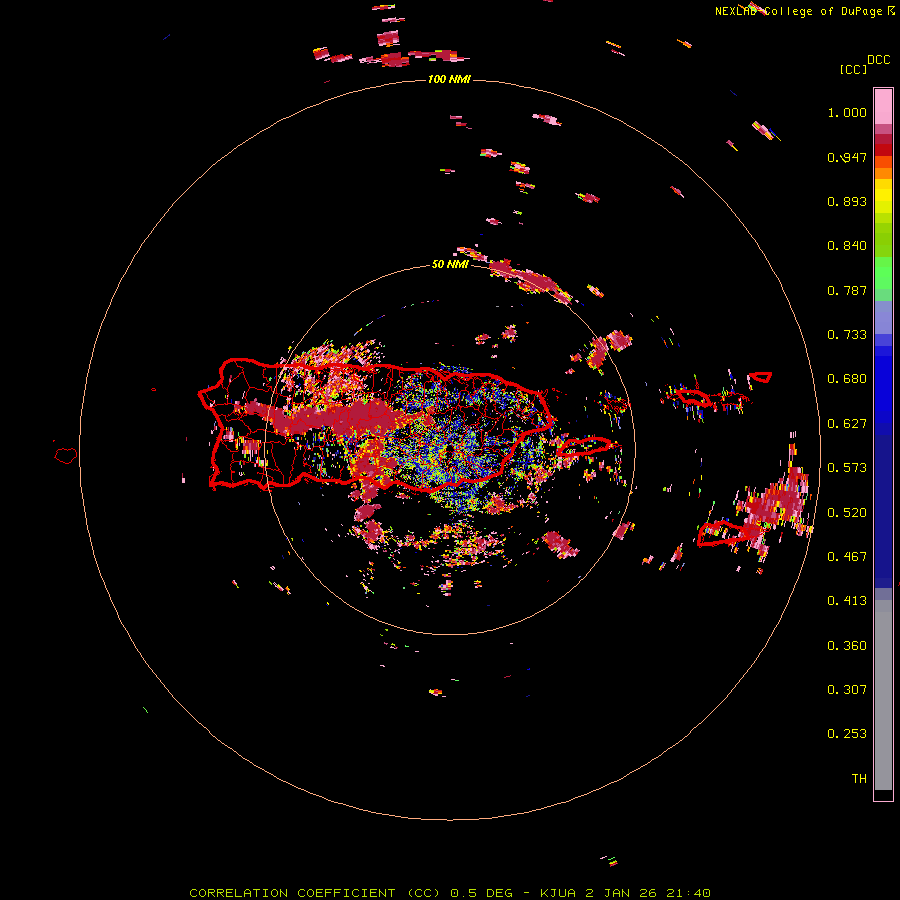Select the 0.947 scale label

point(847,157)
